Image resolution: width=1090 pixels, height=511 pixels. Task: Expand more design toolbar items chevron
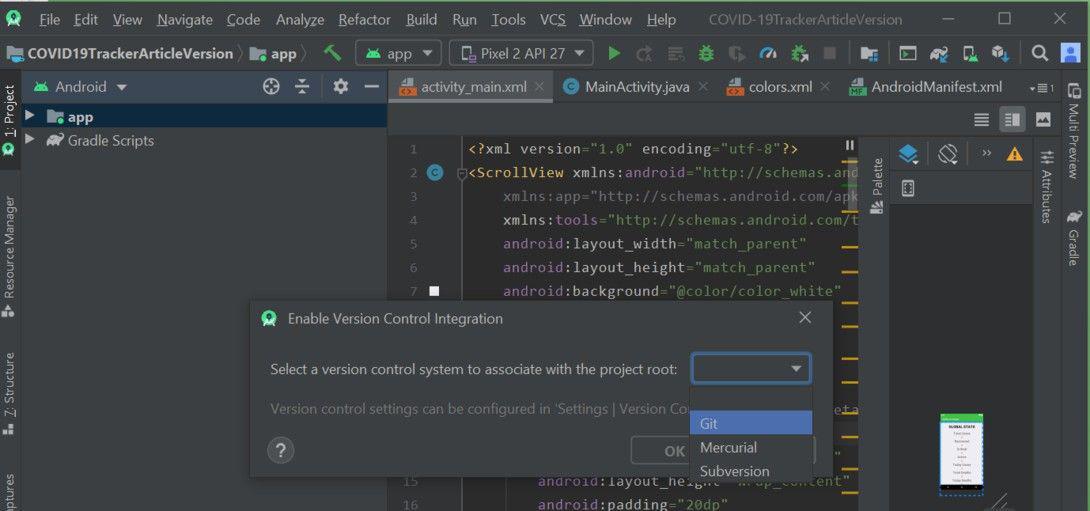(986, 154)
